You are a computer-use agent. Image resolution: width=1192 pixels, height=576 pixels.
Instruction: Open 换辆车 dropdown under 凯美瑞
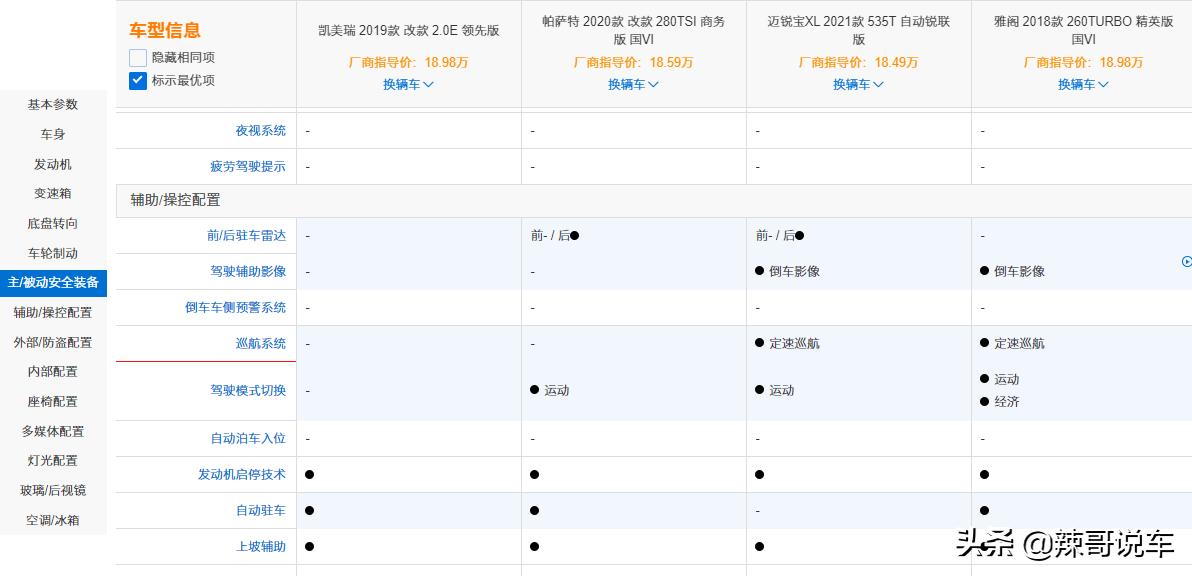click(408, 84)
